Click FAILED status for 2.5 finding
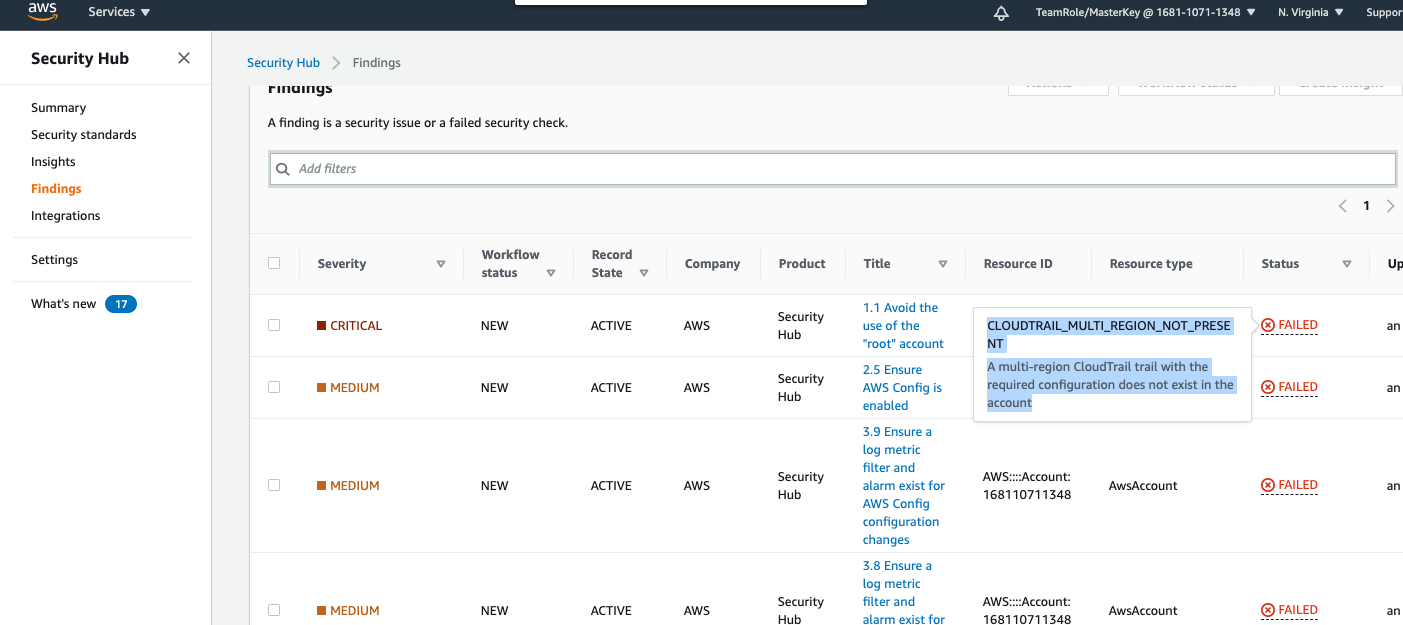Image resolution: width=1403 pixels, height=625 pixels. tap(1290, 388)
